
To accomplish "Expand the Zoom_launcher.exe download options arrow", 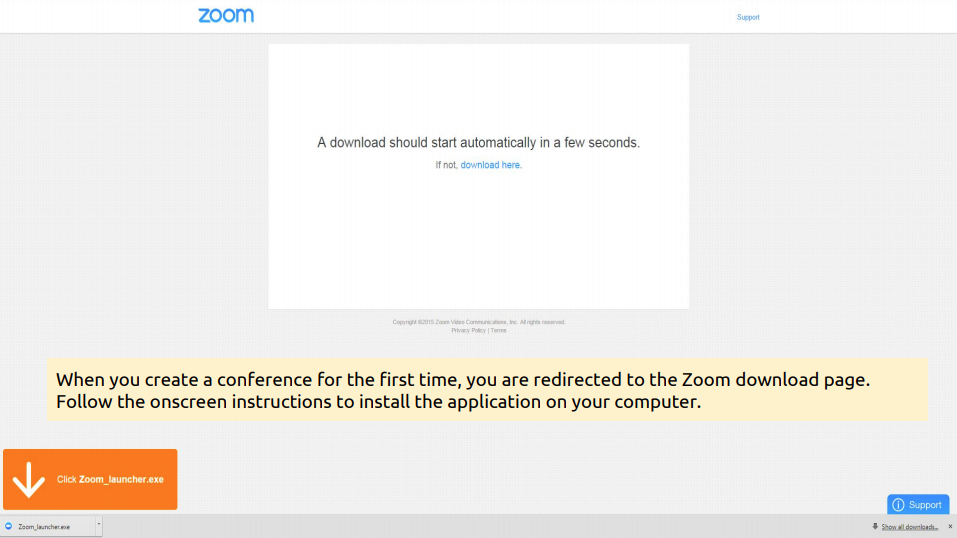I will [x=99, y=524].
